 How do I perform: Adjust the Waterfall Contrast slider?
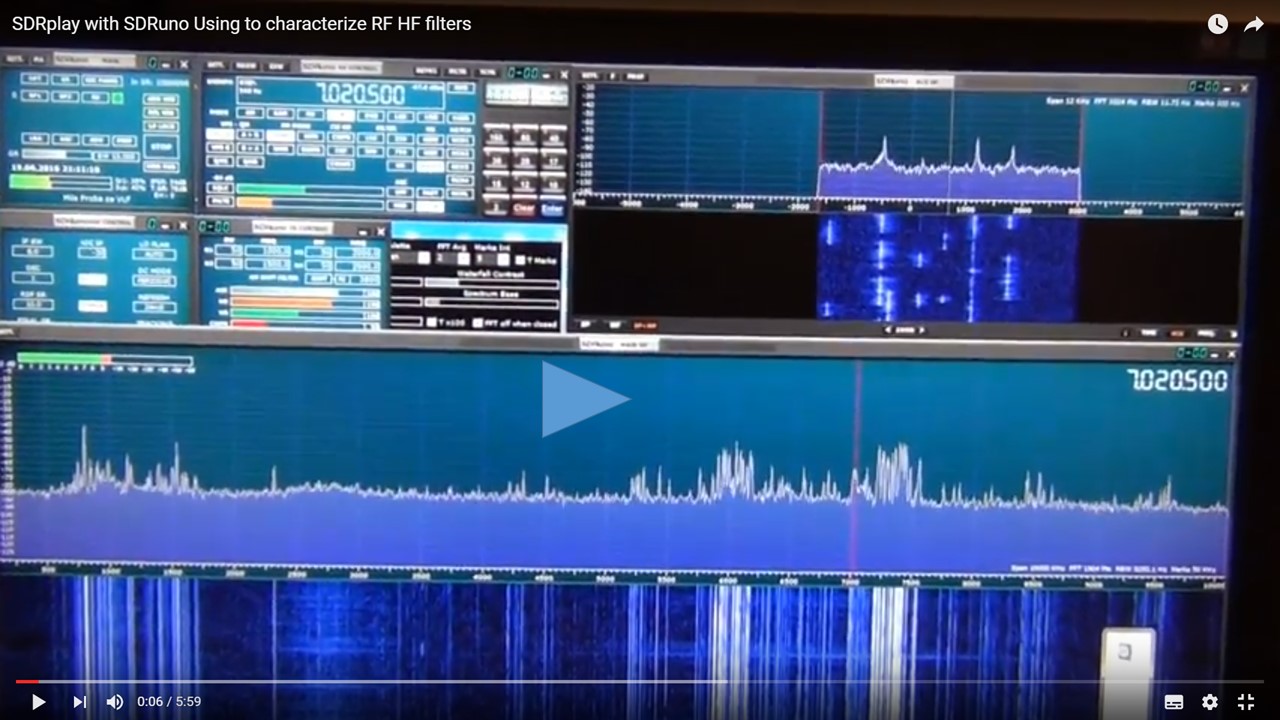tap(492, 283)
